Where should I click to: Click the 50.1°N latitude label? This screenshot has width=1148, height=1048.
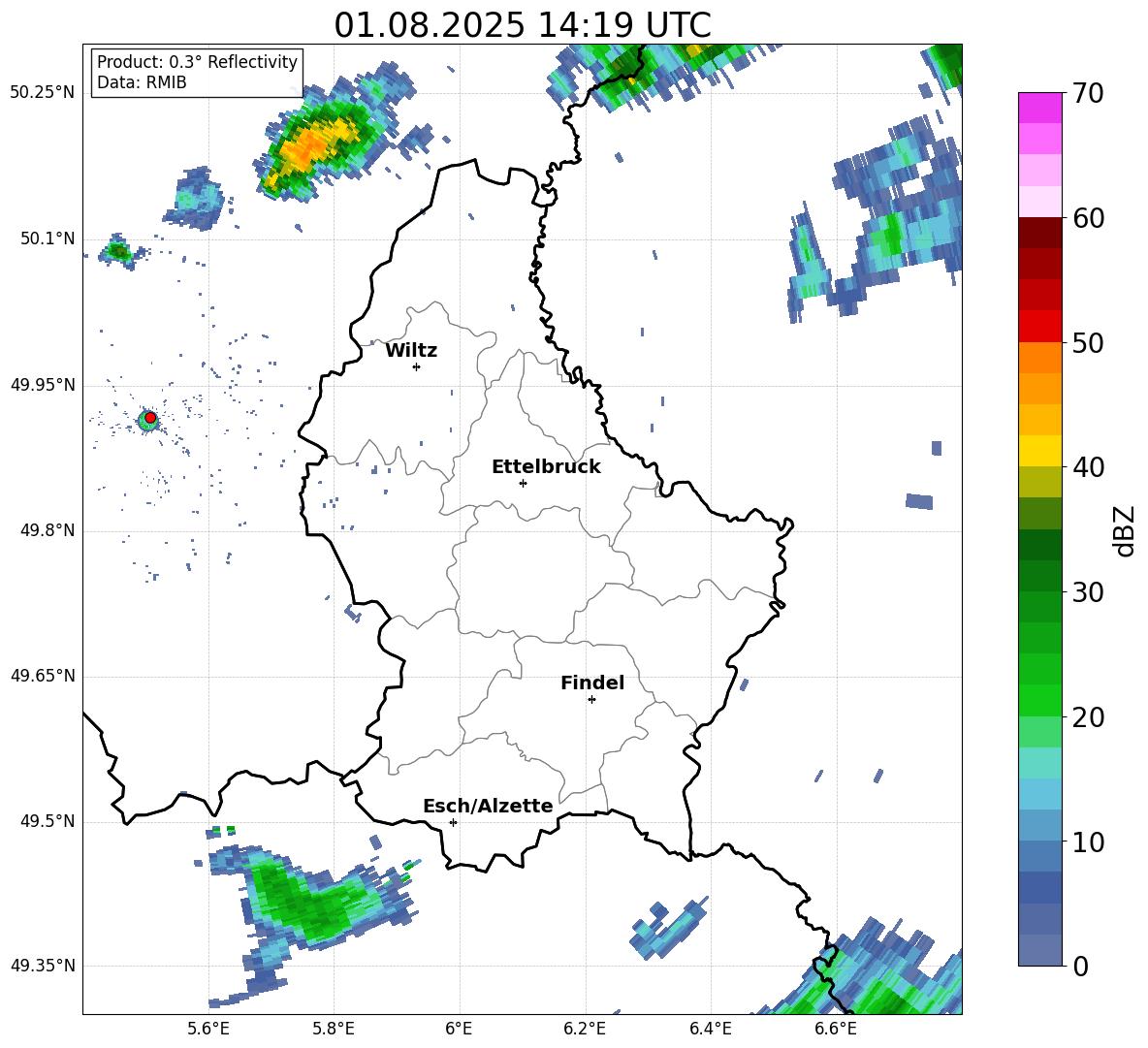48,238
